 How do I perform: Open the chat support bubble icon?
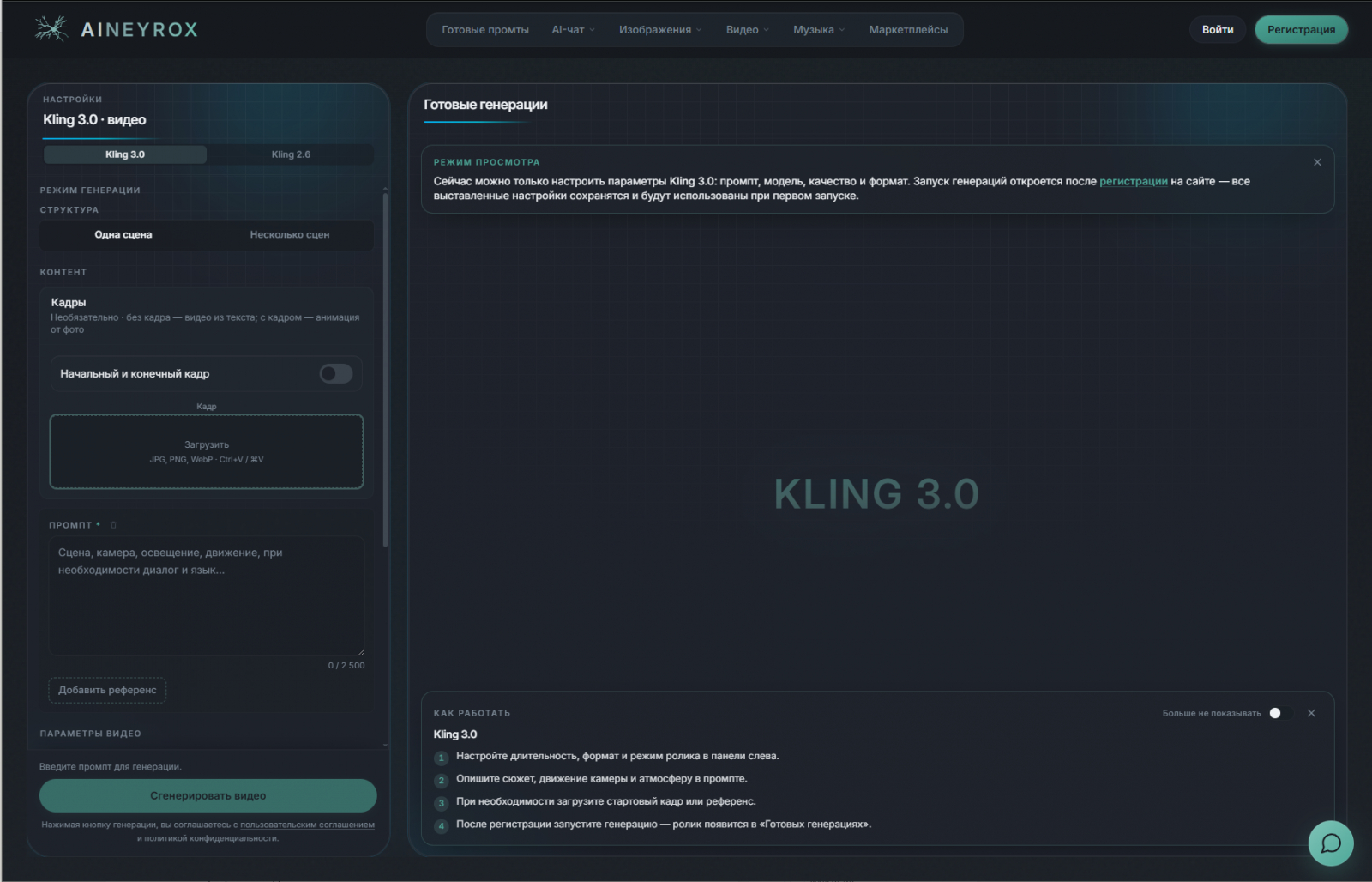pos(1331,843)
